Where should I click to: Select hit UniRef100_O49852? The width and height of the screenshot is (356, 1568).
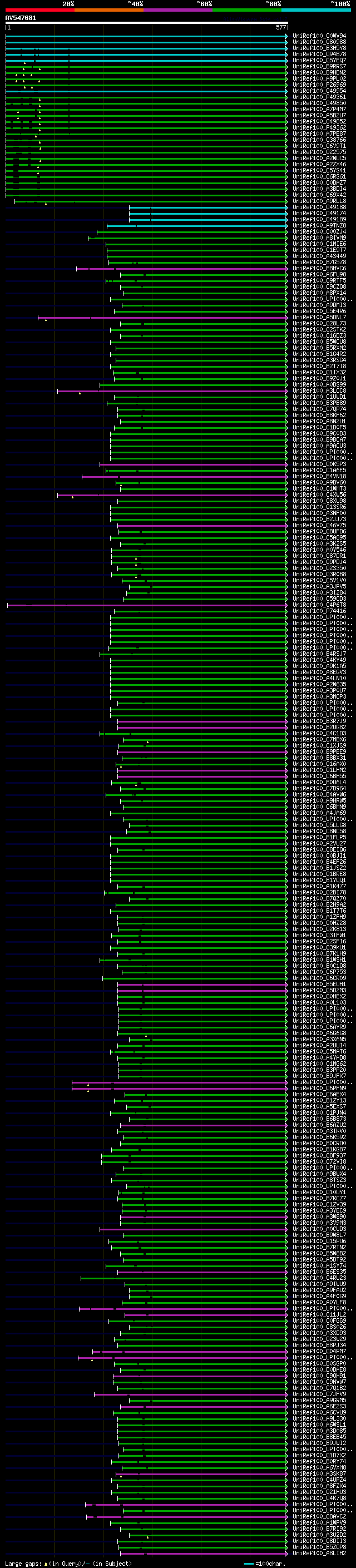click(319, 121)
